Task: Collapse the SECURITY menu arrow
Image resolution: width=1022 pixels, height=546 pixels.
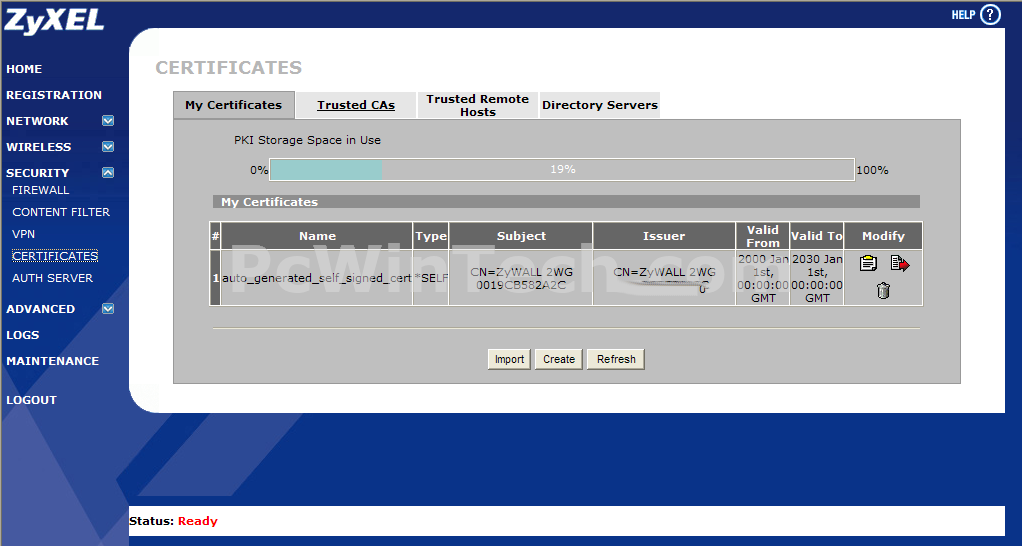Action: click(108, 173)
